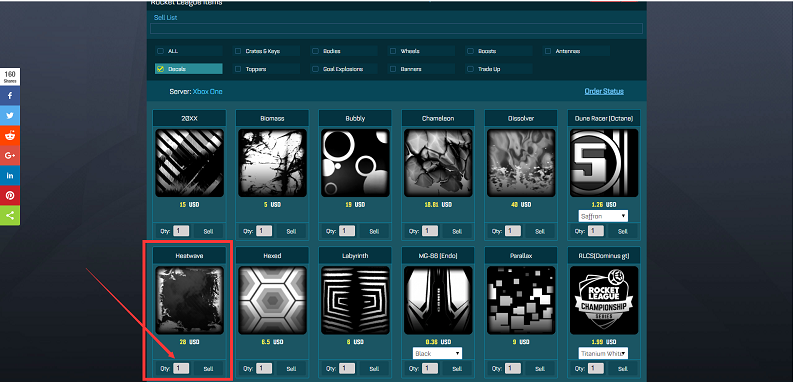Click the Heatwave 28 USD price

[189, 342]
